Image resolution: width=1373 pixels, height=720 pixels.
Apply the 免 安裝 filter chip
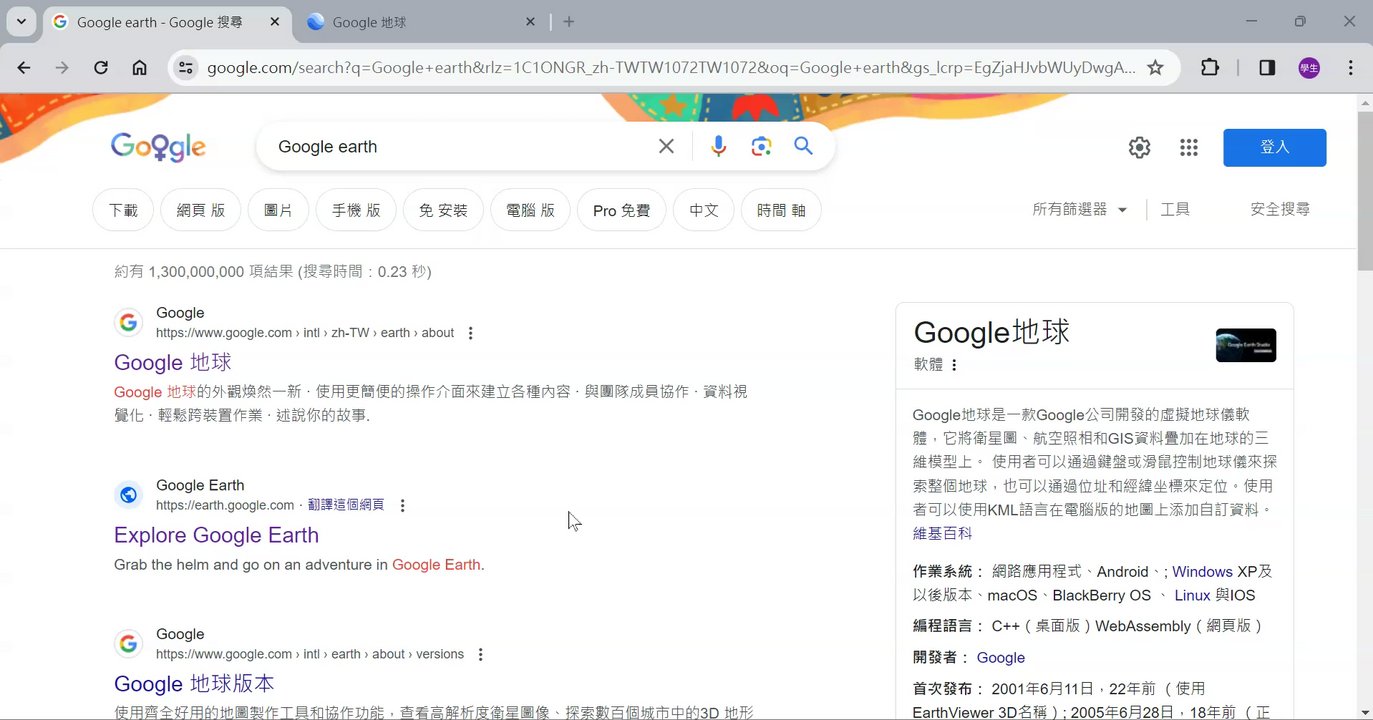click(443, 211)
